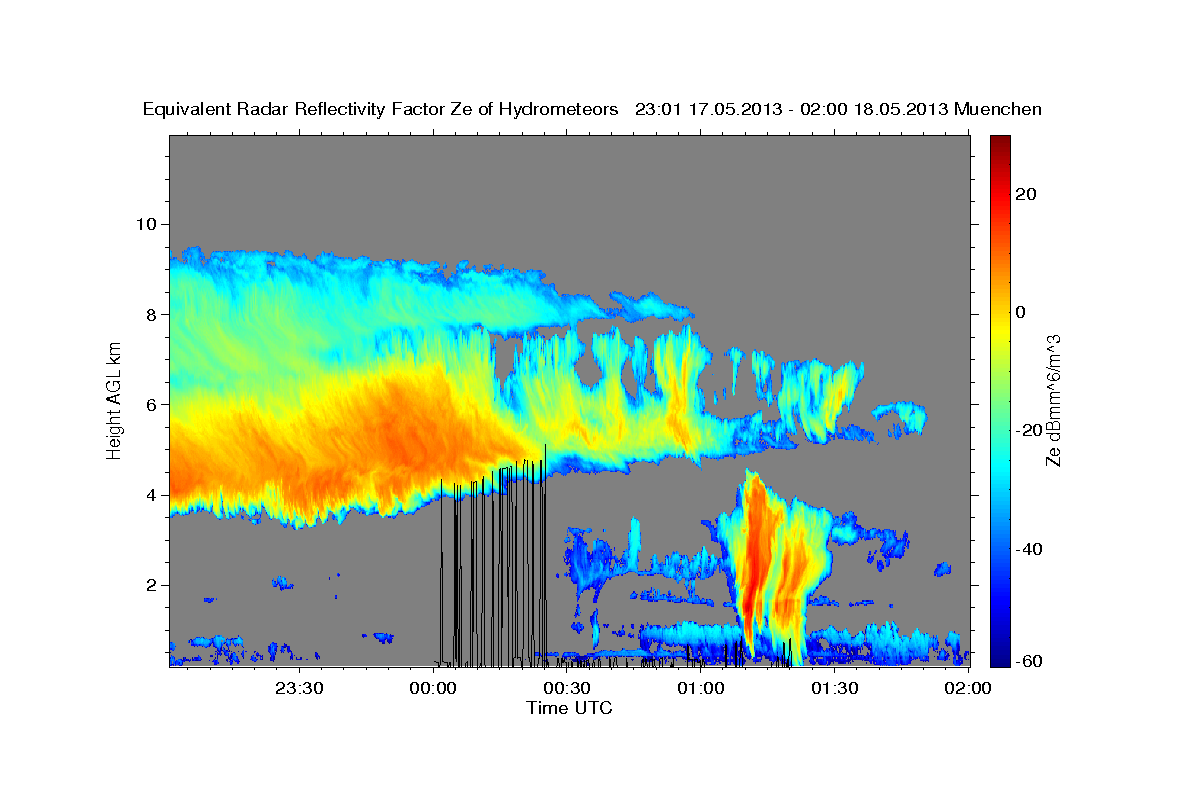
Task: Click the height tick label '8'
Action: click(153, 314)
